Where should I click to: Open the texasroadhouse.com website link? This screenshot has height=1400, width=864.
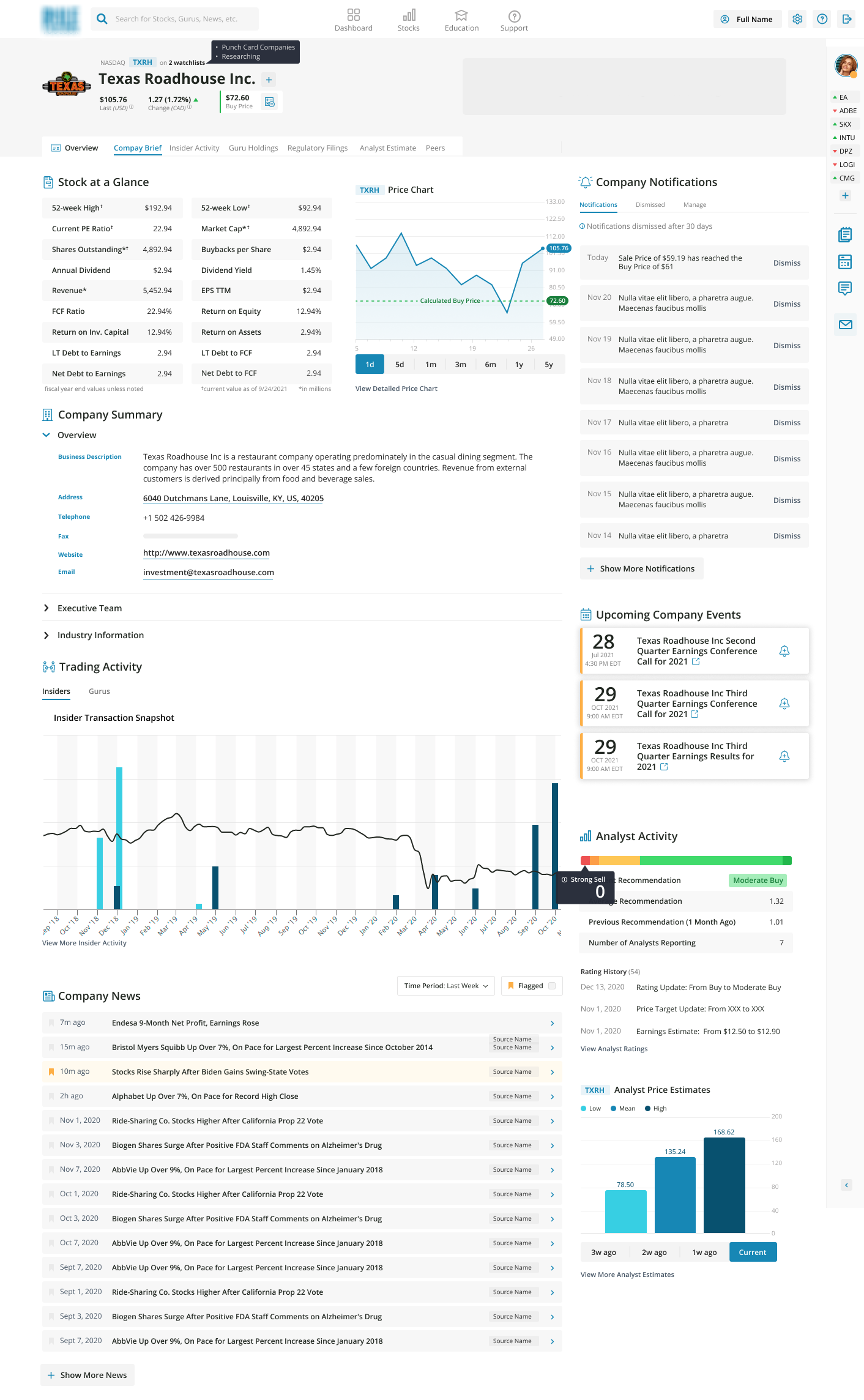click(x=206, y=553)
